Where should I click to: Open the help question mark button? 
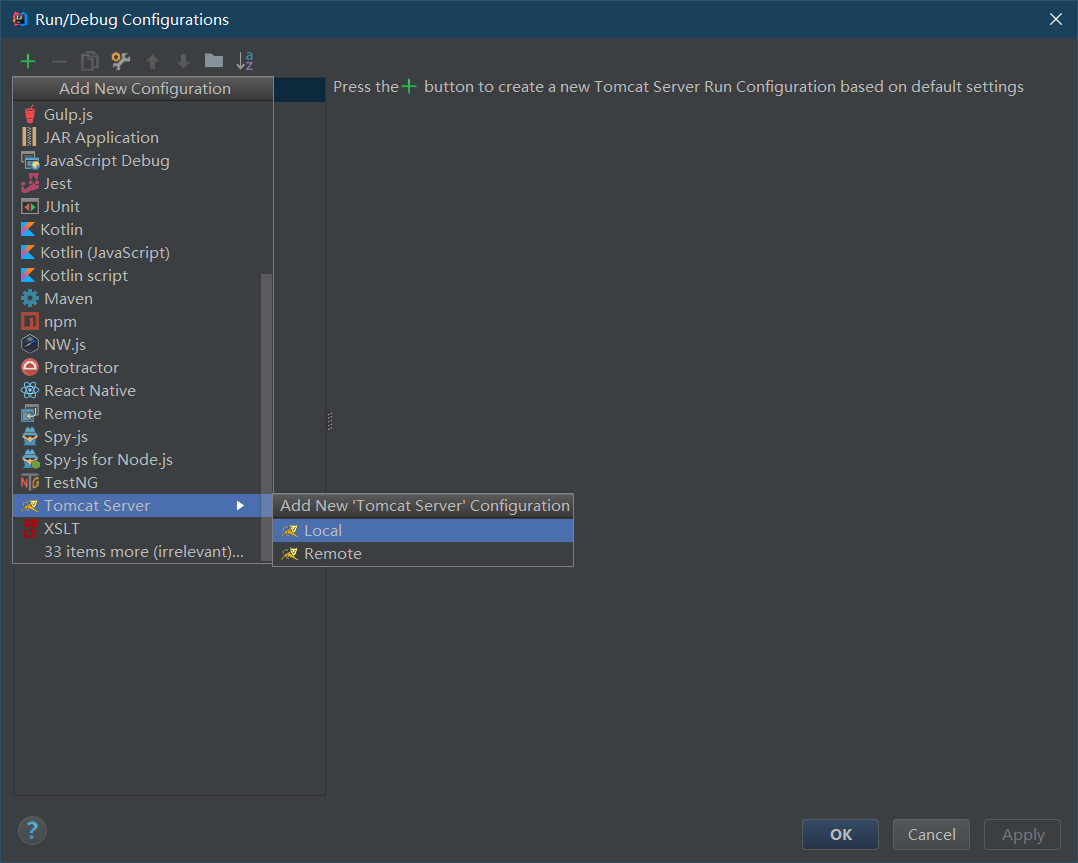click(32, 830)
